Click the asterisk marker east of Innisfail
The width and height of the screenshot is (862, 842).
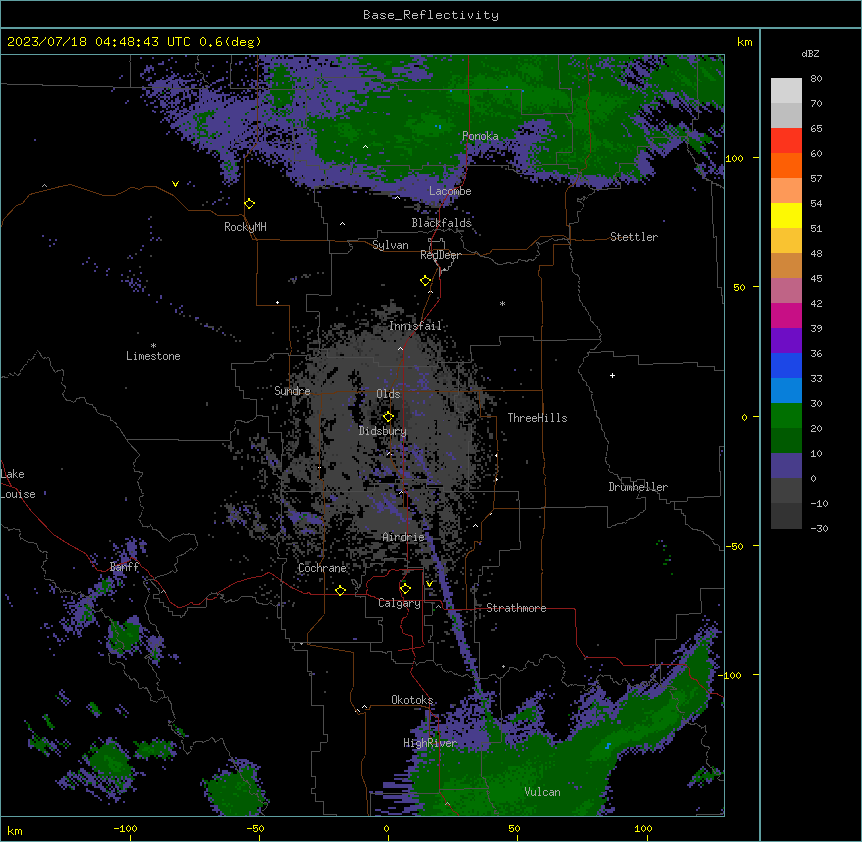(x=502, y=303)
